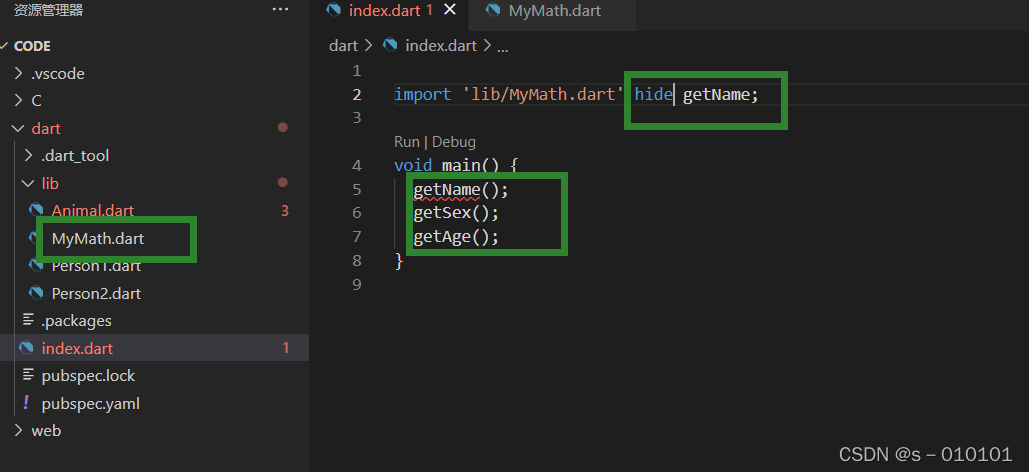Click the problem count 3 beside Animal.dart

285,211
